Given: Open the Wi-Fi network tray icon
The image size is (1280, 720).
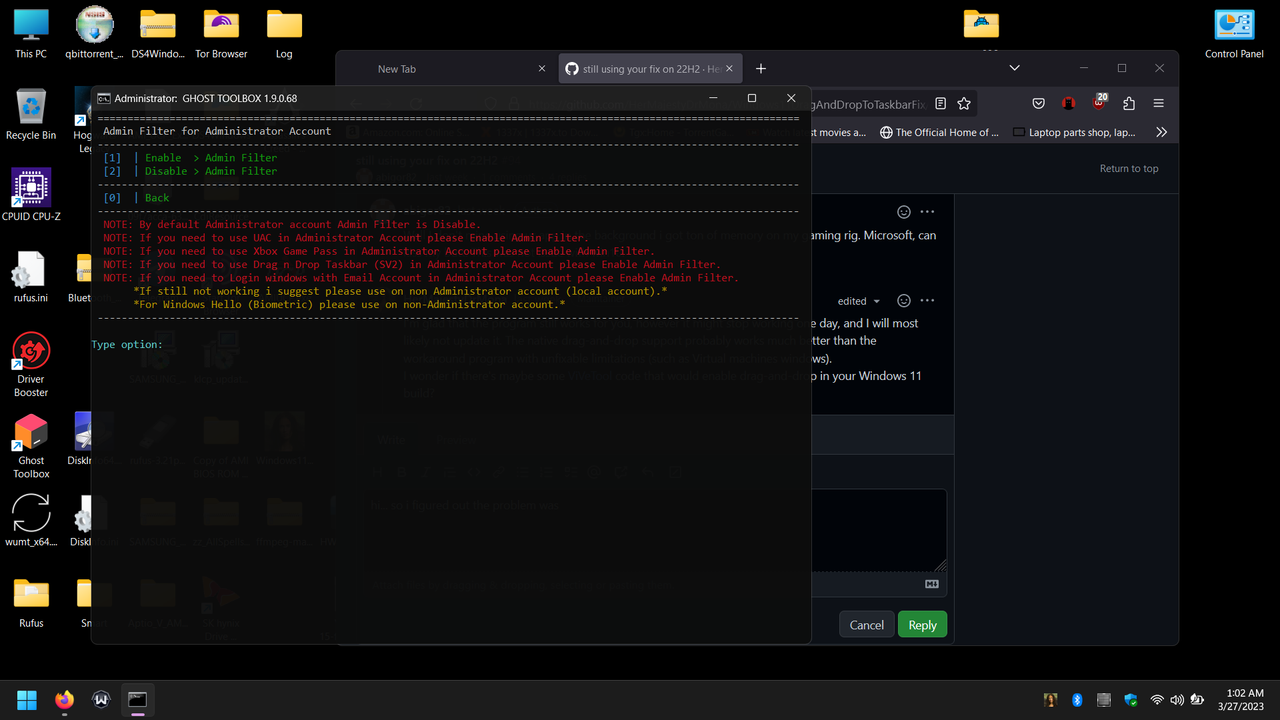Looking at the screenshot, I should [x=1157, y=700].
